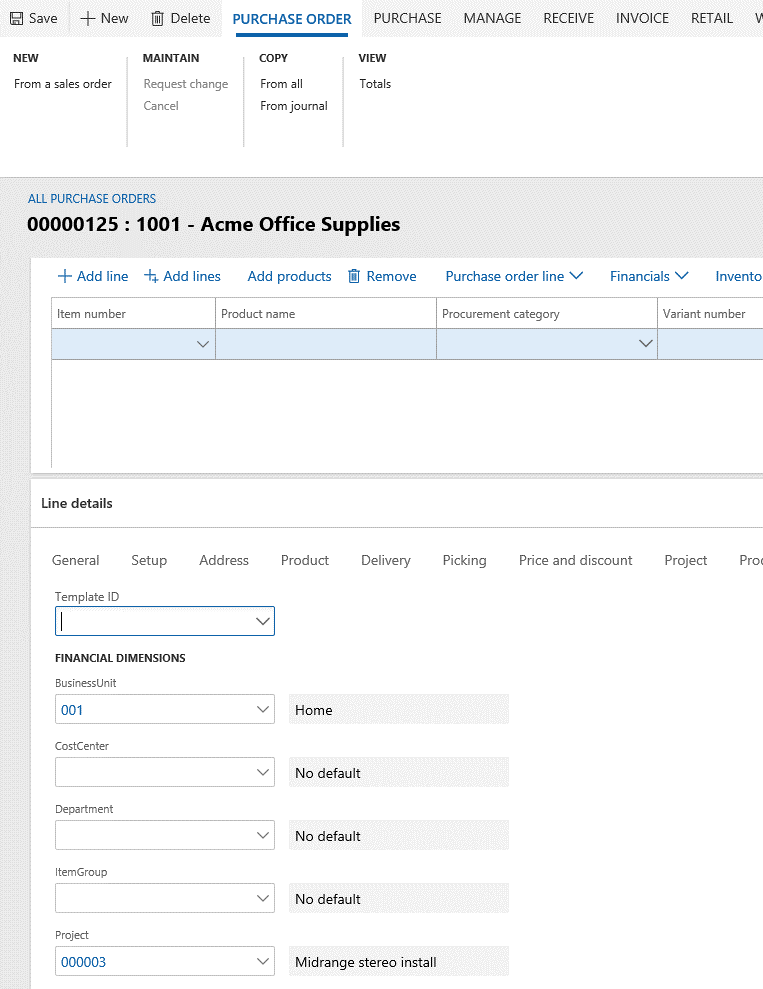Click the Add lines icon
The height and width of the screenshot is (989, 763).
(x=151, y=276)
